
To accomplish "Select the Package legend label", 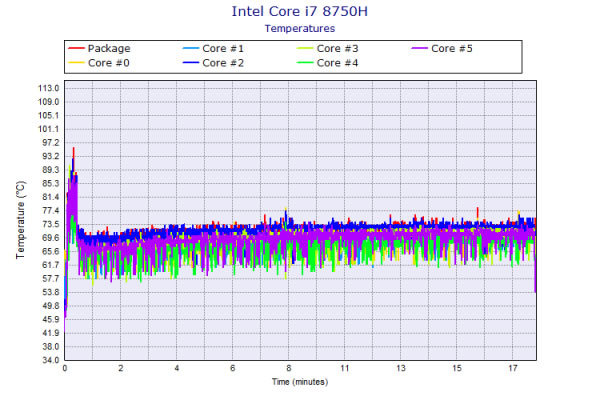I will coord(109,49).
